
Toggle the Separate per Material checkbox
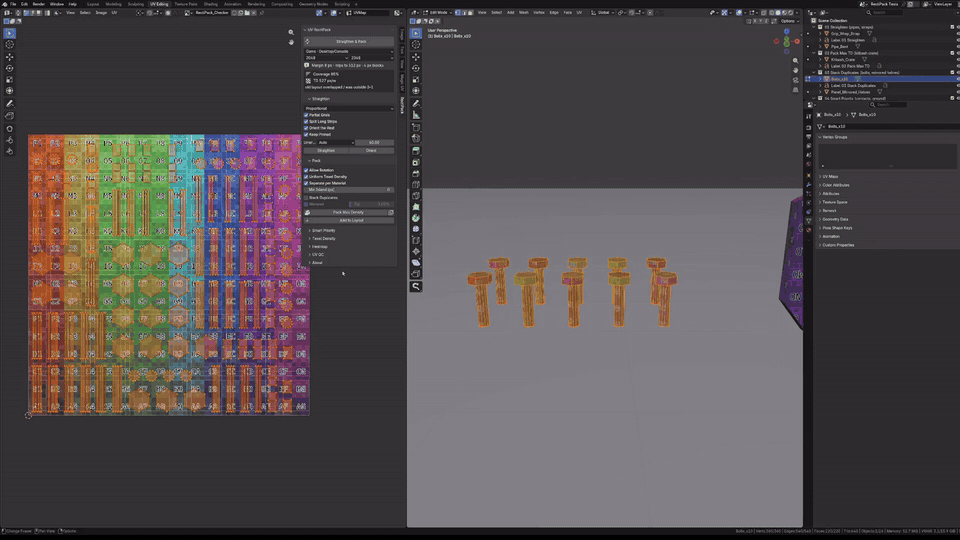306,183
